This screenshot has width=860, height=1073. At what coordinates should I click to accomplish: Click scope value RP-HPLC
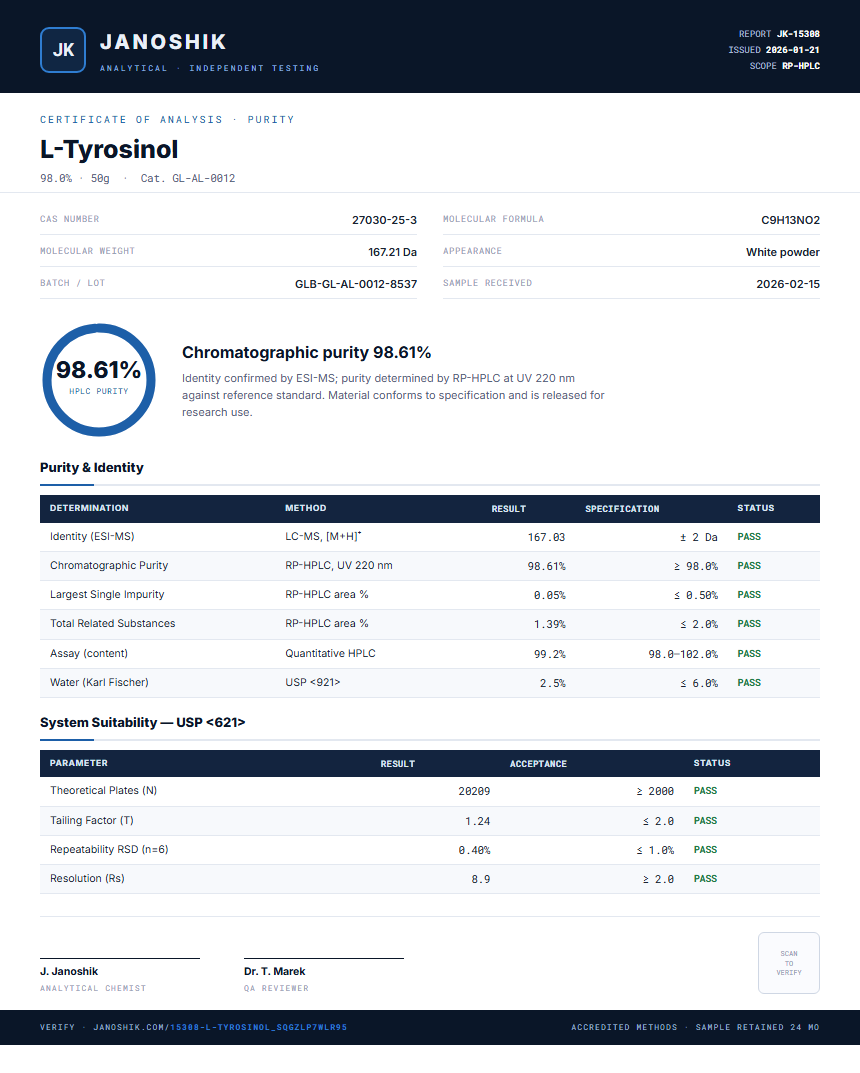click(x=800, y=66)
